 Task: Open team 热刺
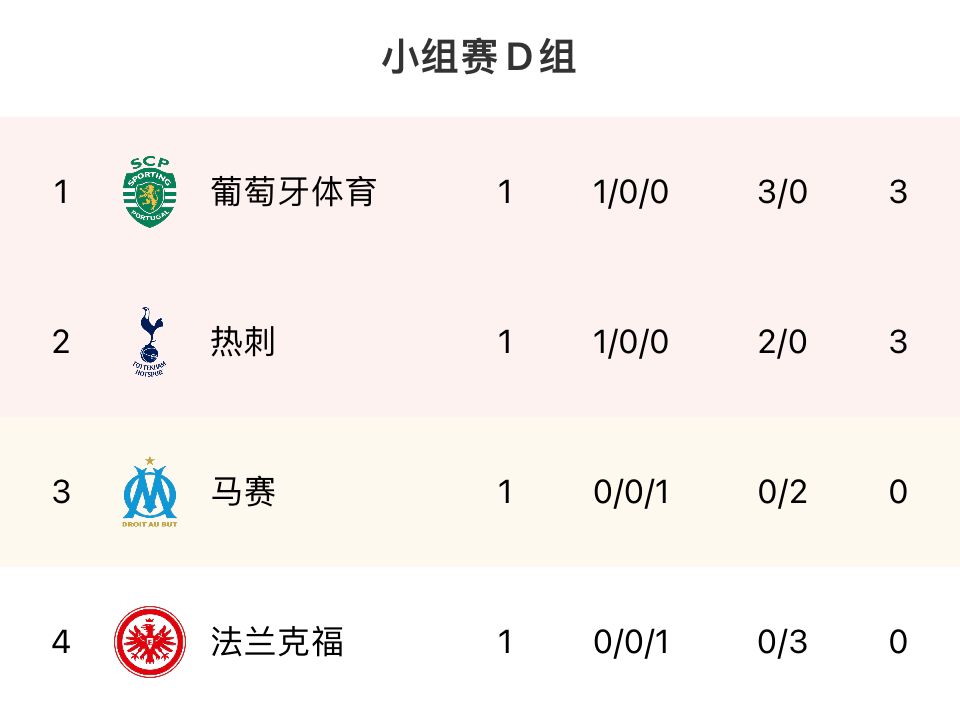(242, 341)
